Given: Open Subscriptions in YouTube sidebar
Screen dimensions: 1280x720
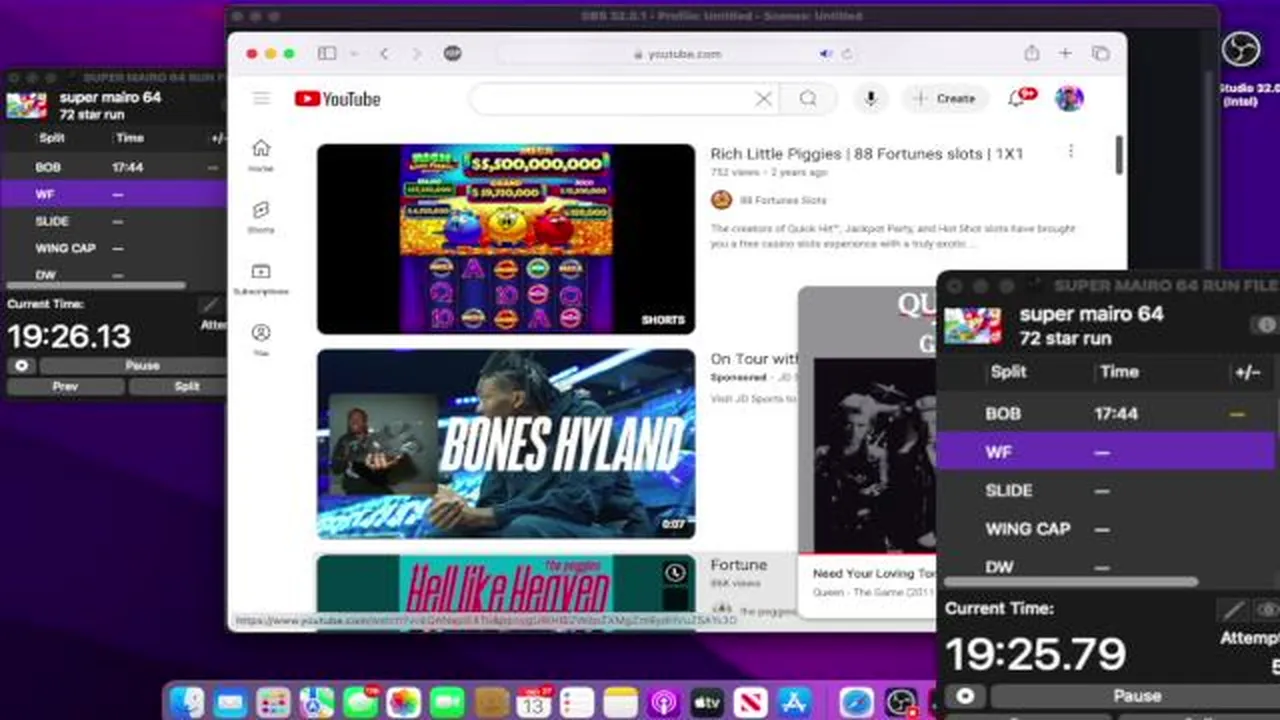Looking at the screenshot, I should click(261, 278).
